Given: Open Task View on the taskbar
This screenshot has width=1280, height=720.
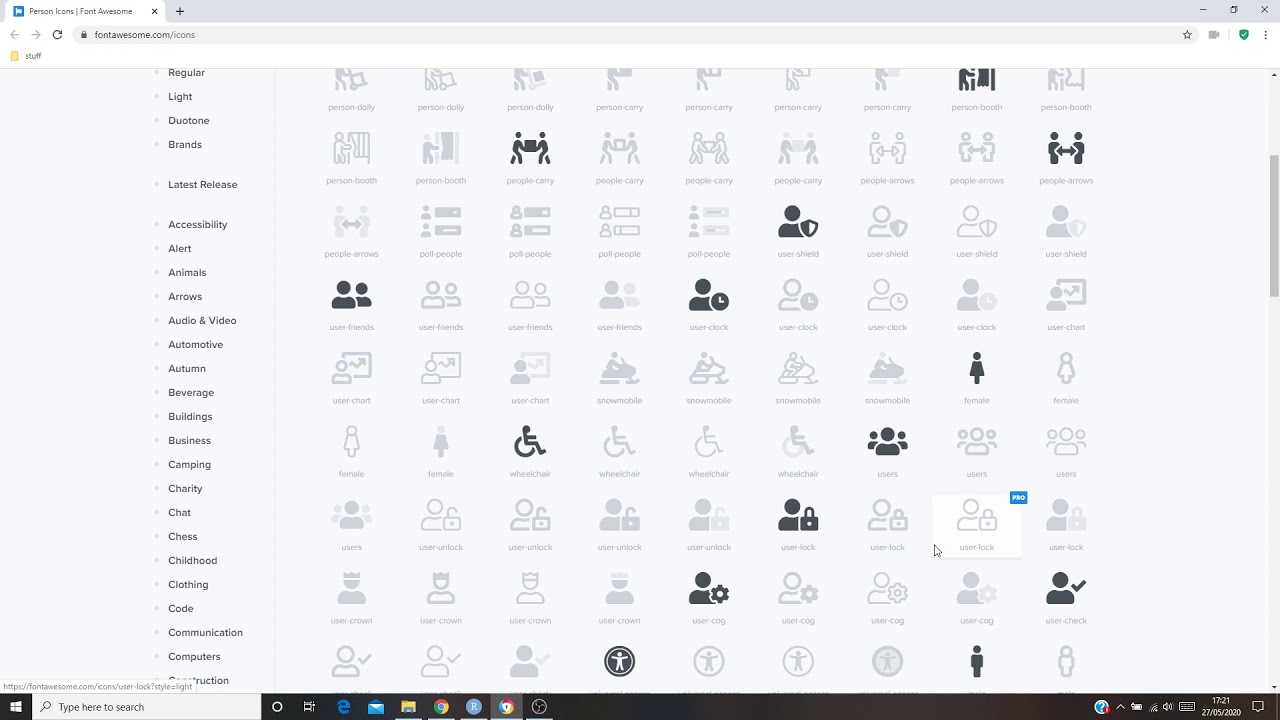Looking at the screenshot, I should (x=309, y=707).
